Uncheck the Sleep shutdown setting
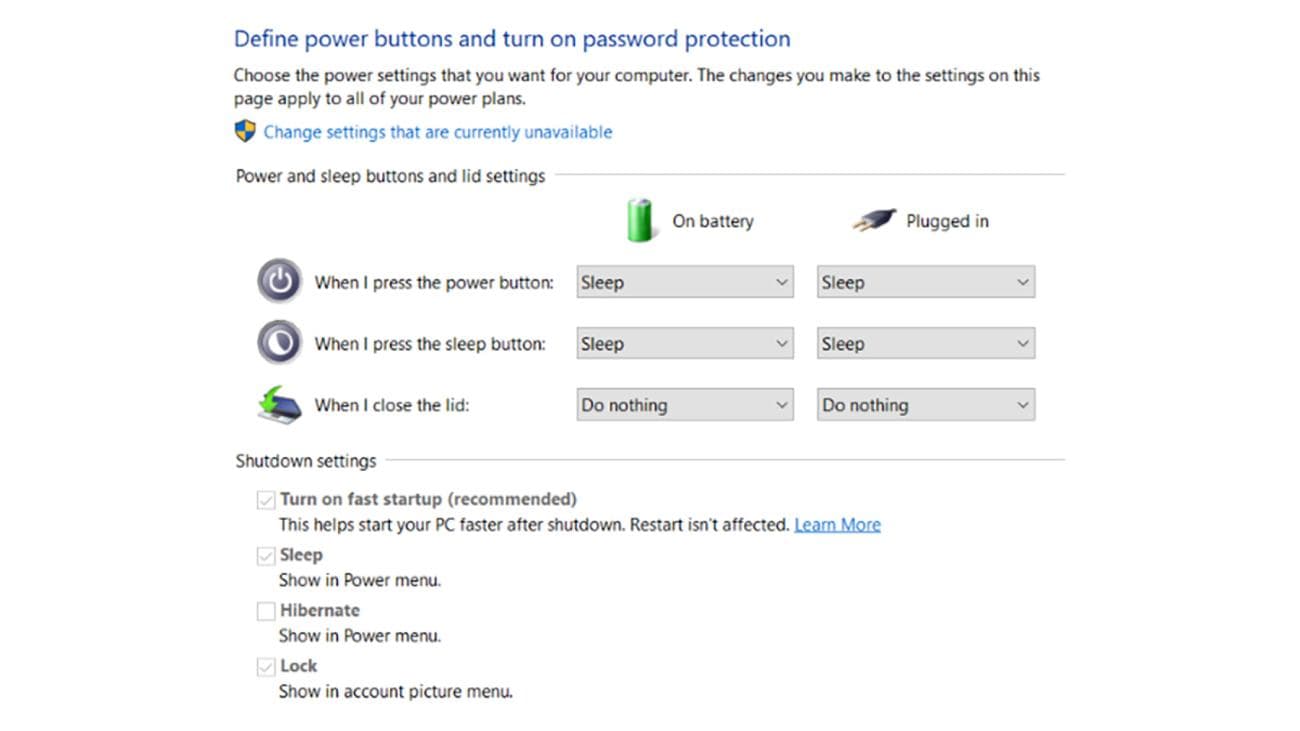The image size is (1300, 731). [266, 555]
